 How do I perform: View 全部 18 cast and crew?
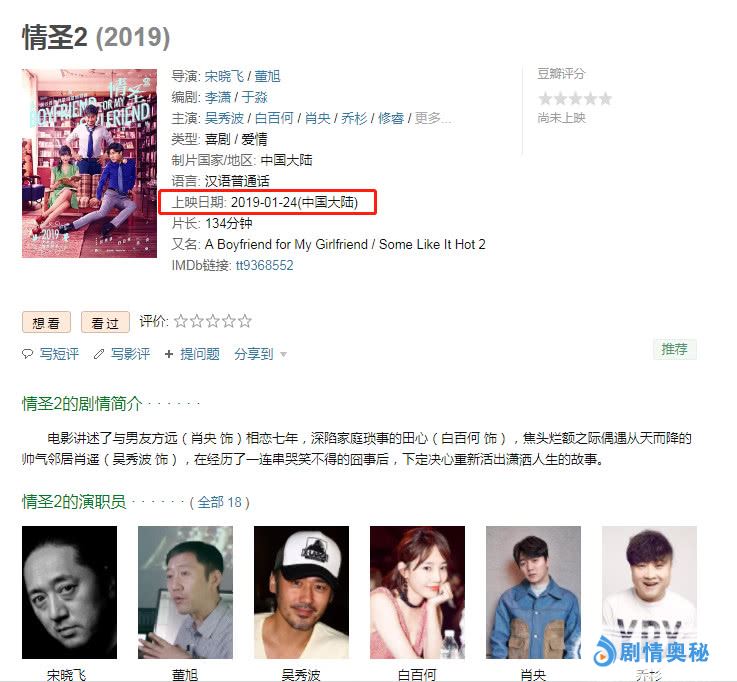pyautogui.click(x=220, y=502)
